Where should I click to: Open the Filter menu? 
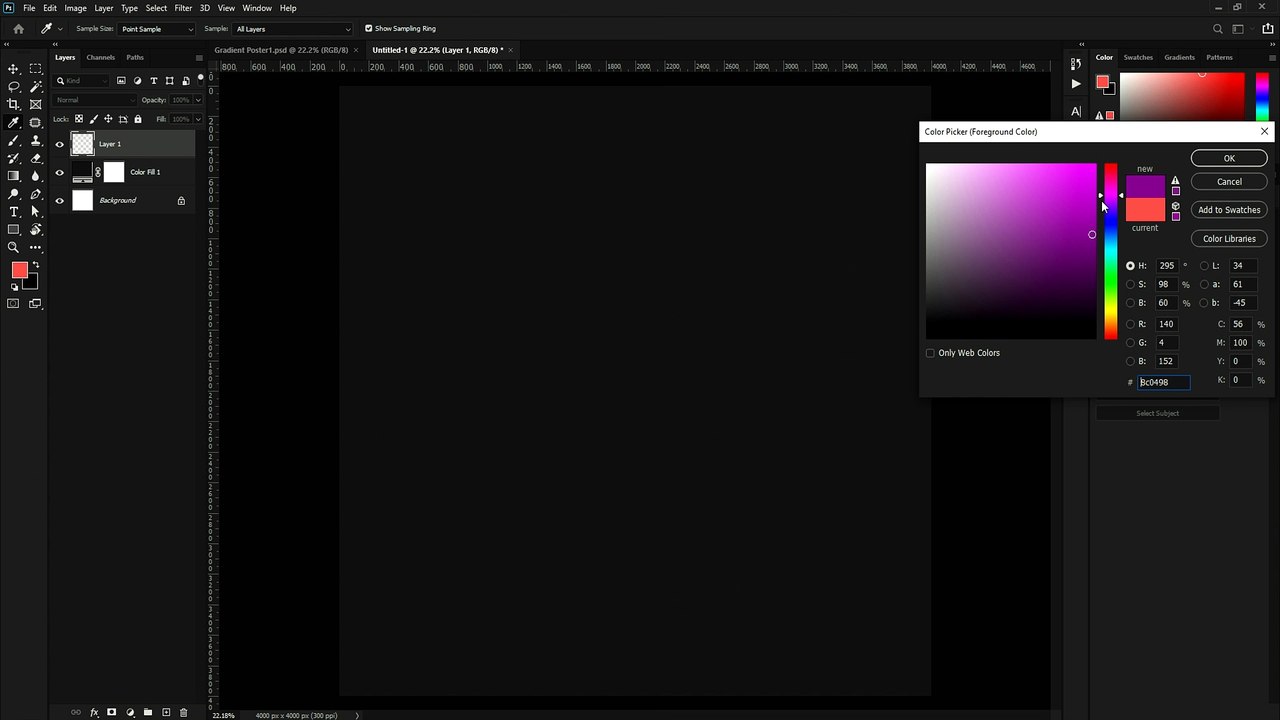(183, 8)
